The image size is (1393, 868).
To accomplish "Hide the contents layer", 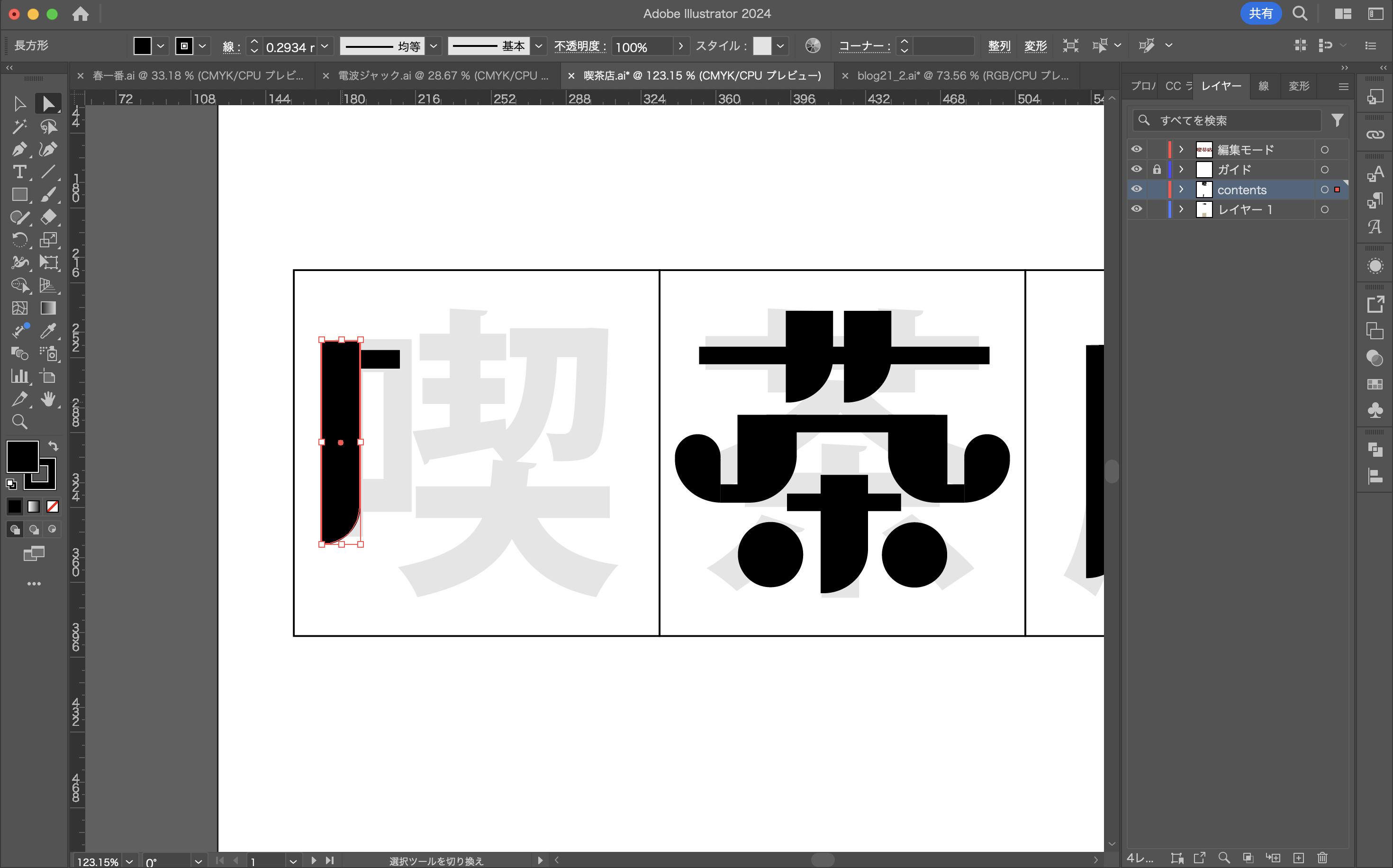I will [1137, 190].
